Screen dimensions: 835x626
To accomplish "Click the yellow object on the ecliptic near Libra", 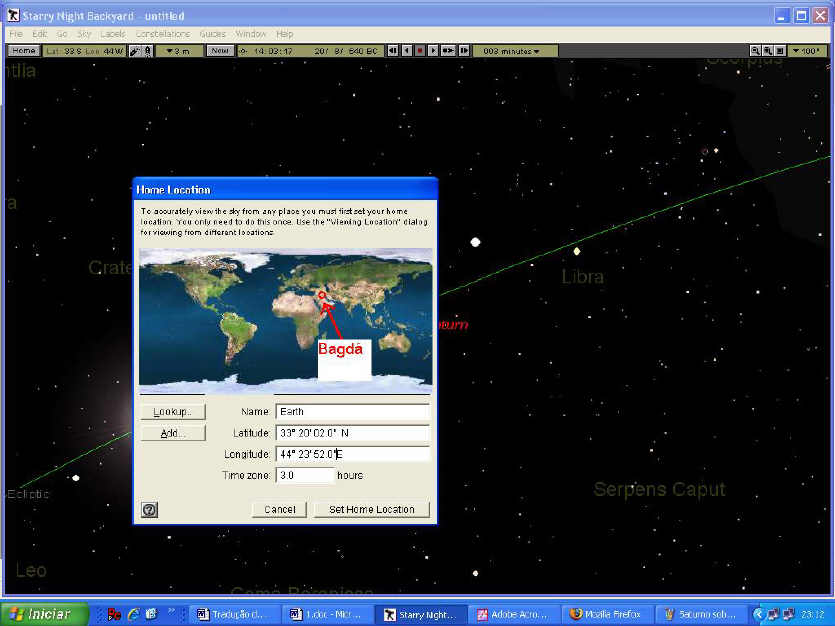I will pos(577,250).
